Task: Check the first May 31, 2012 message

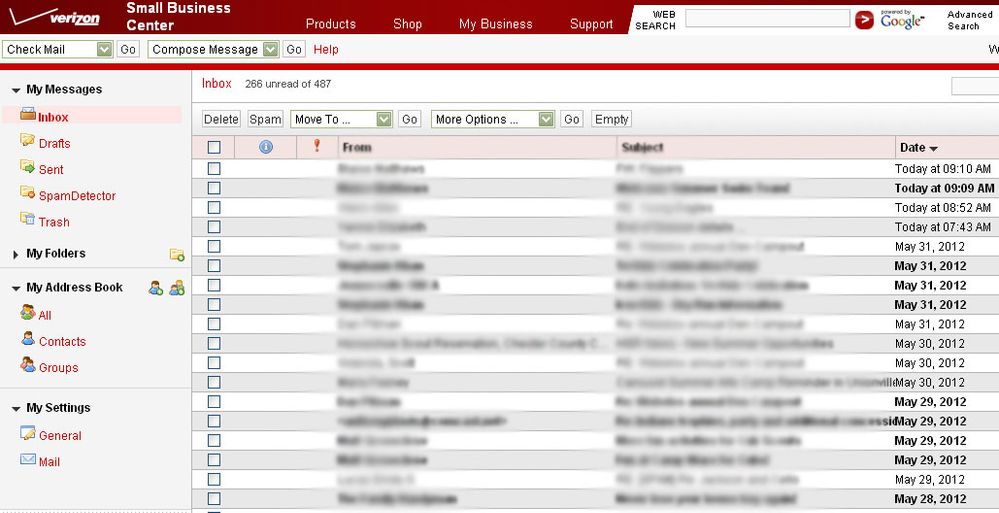Action: click(x=214, y=246)
